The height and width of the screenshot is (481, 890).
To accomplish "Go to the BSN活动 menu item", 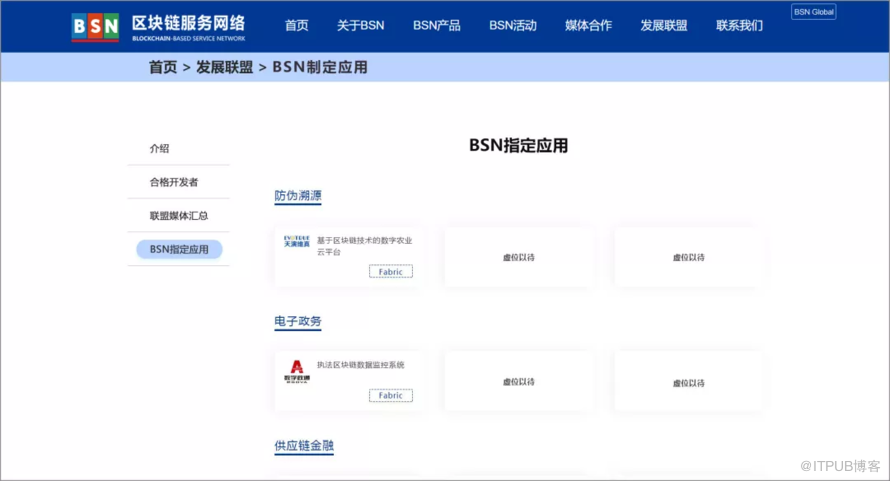I will pyautogui.click(x=513, y=26).
